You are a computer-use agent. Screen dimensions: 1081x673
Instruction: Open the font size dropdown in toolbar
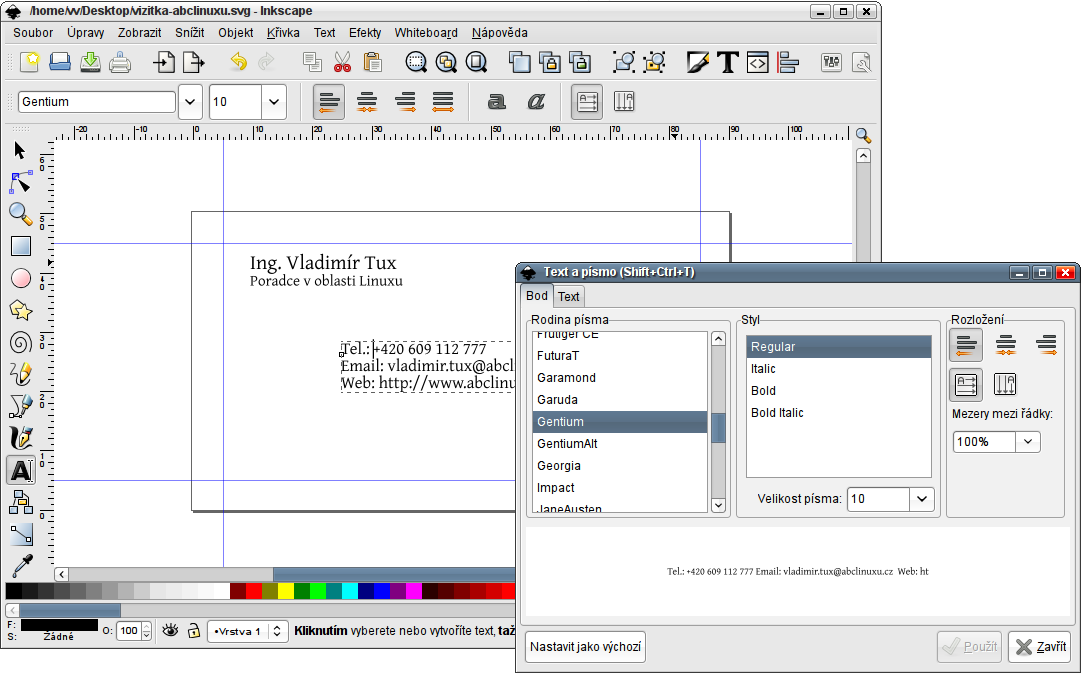pyautogui.click(x=274, y=102)
